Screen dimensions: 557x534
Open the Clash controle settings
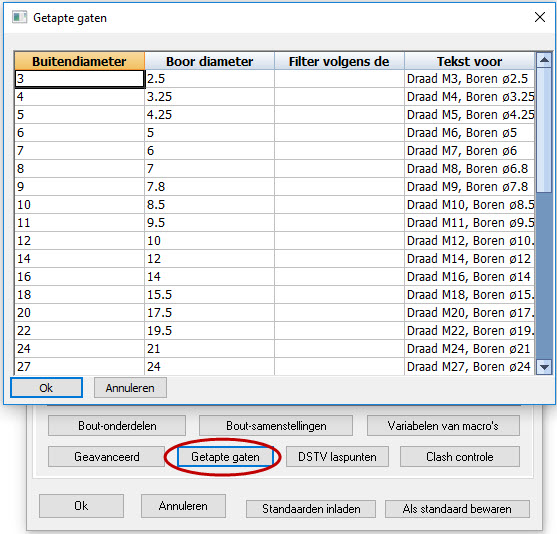[x=460, y=457]
